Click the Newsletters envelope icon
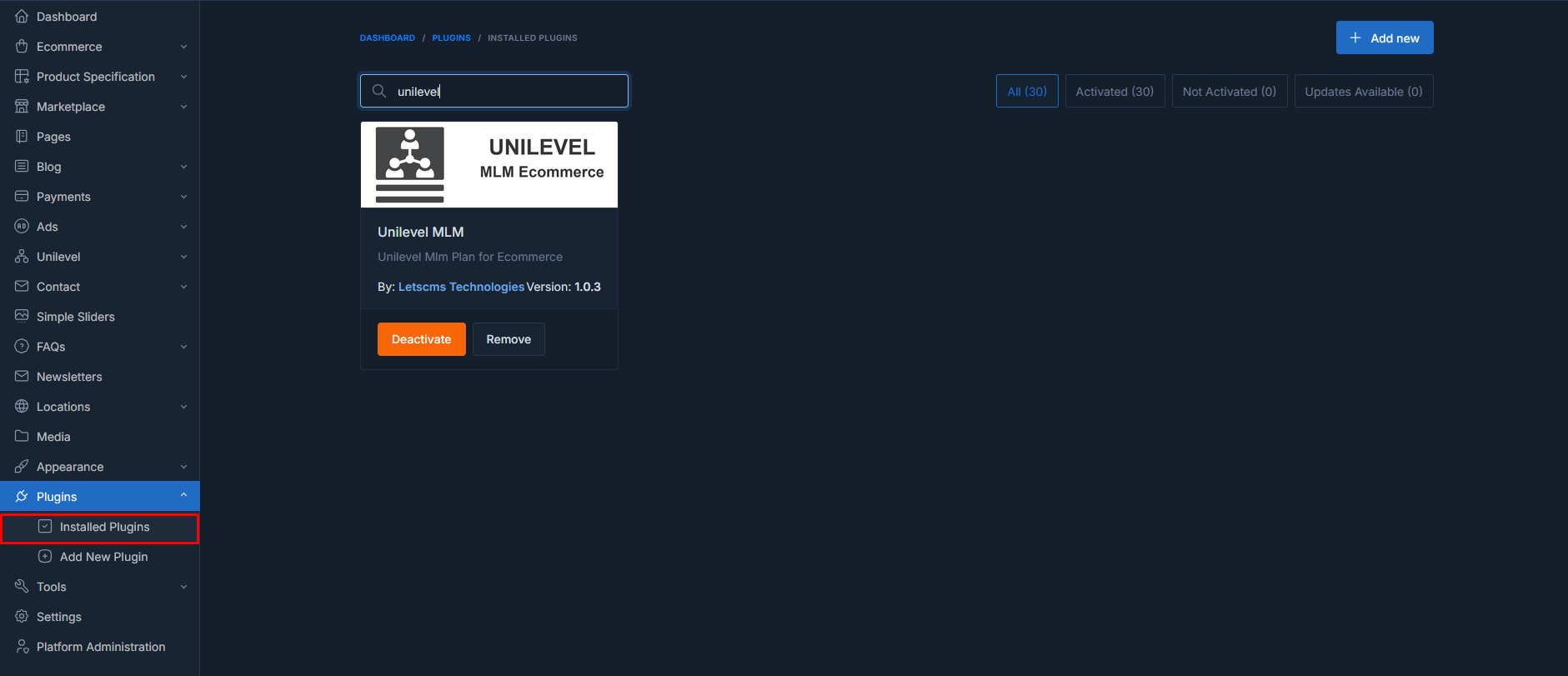The height and width of the screenshot is (676, 1568). (x=22, y=377)
